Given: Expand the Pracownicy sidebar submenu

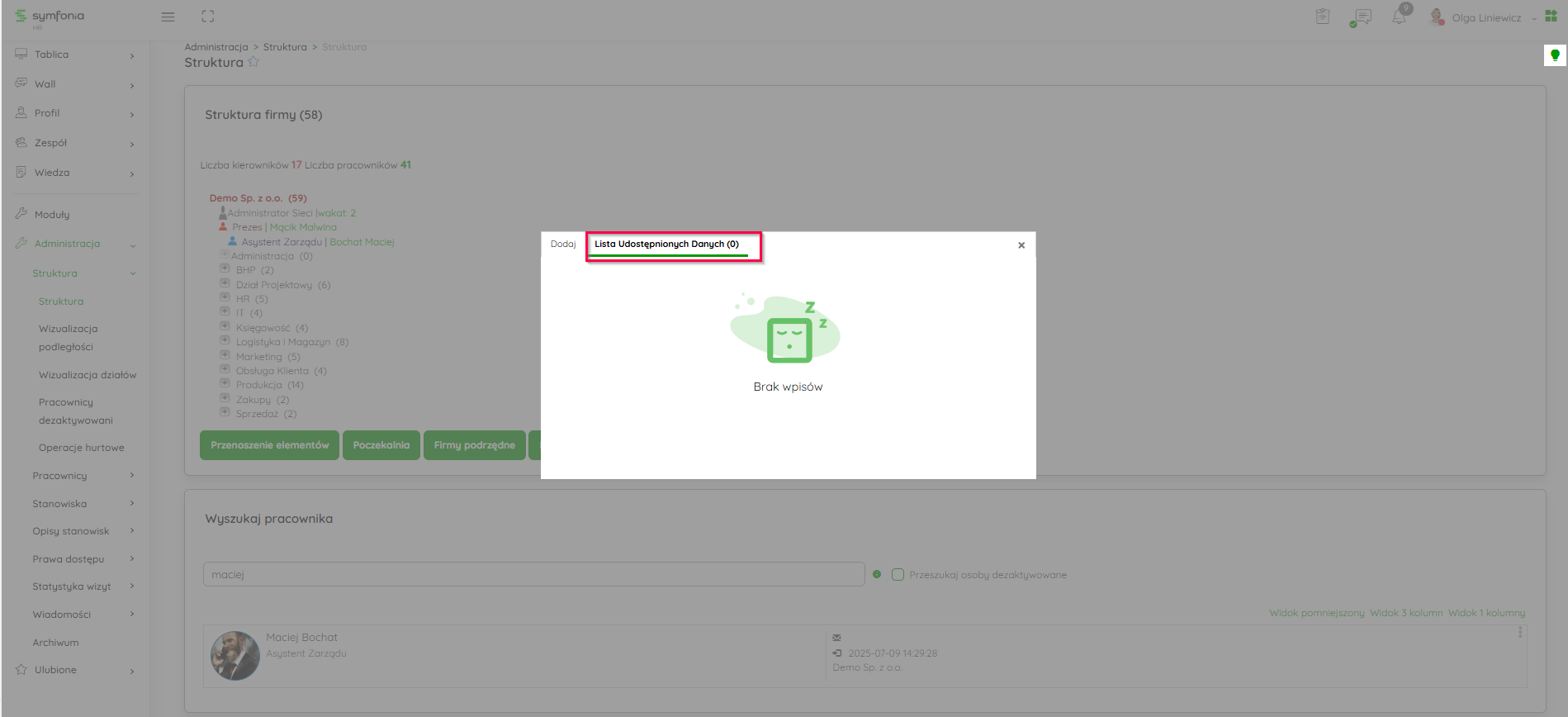Looking at the screenshot, I should click(83, 476).
